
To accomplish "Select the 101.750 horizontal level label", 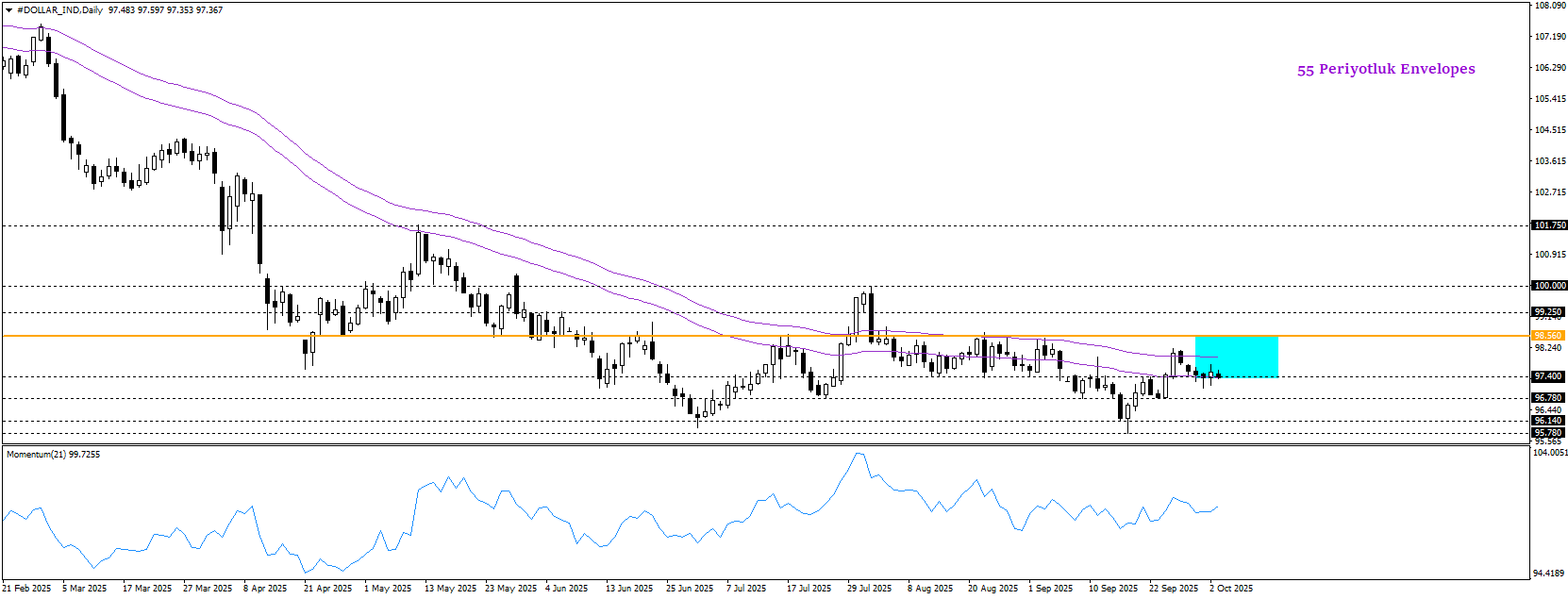I will tap(1549, 225).
